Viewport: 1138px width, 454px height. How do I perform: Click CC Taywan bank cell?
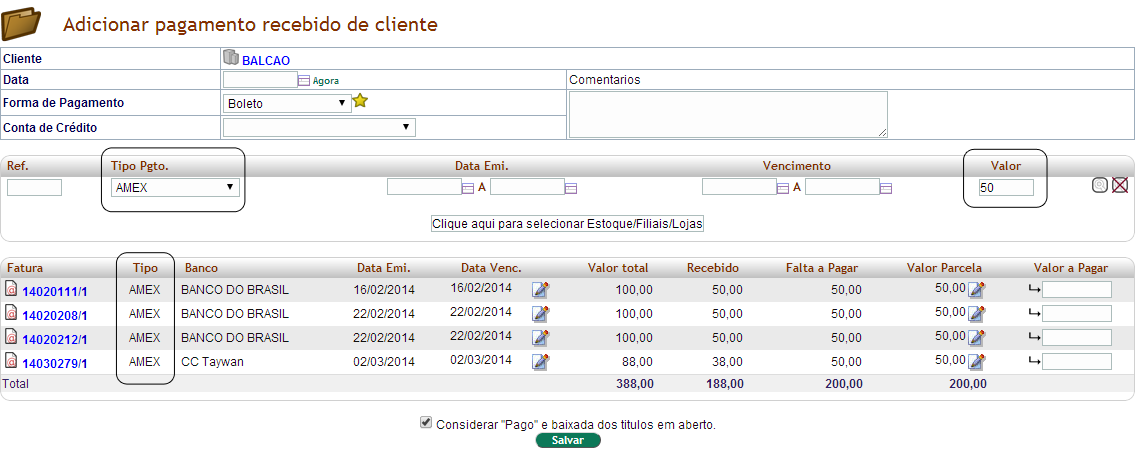coord(212,361)
